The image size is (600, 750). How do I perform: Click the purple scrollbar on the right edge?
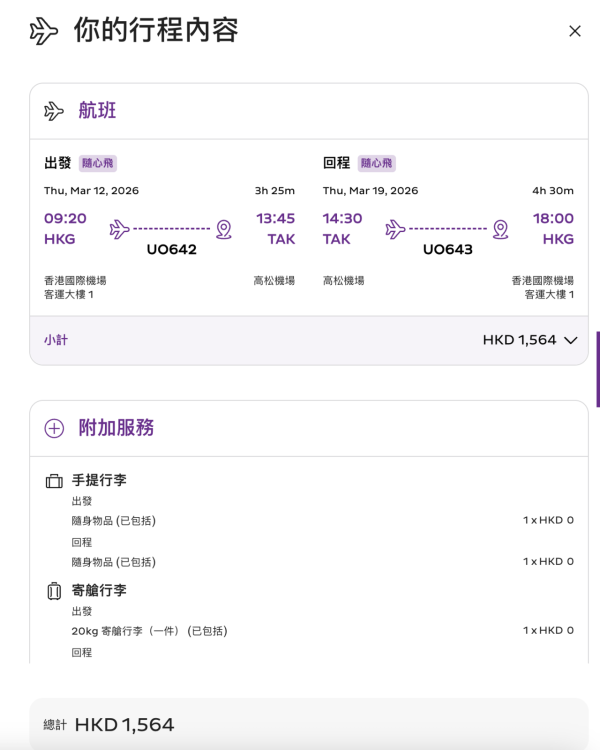pos(597,368)
